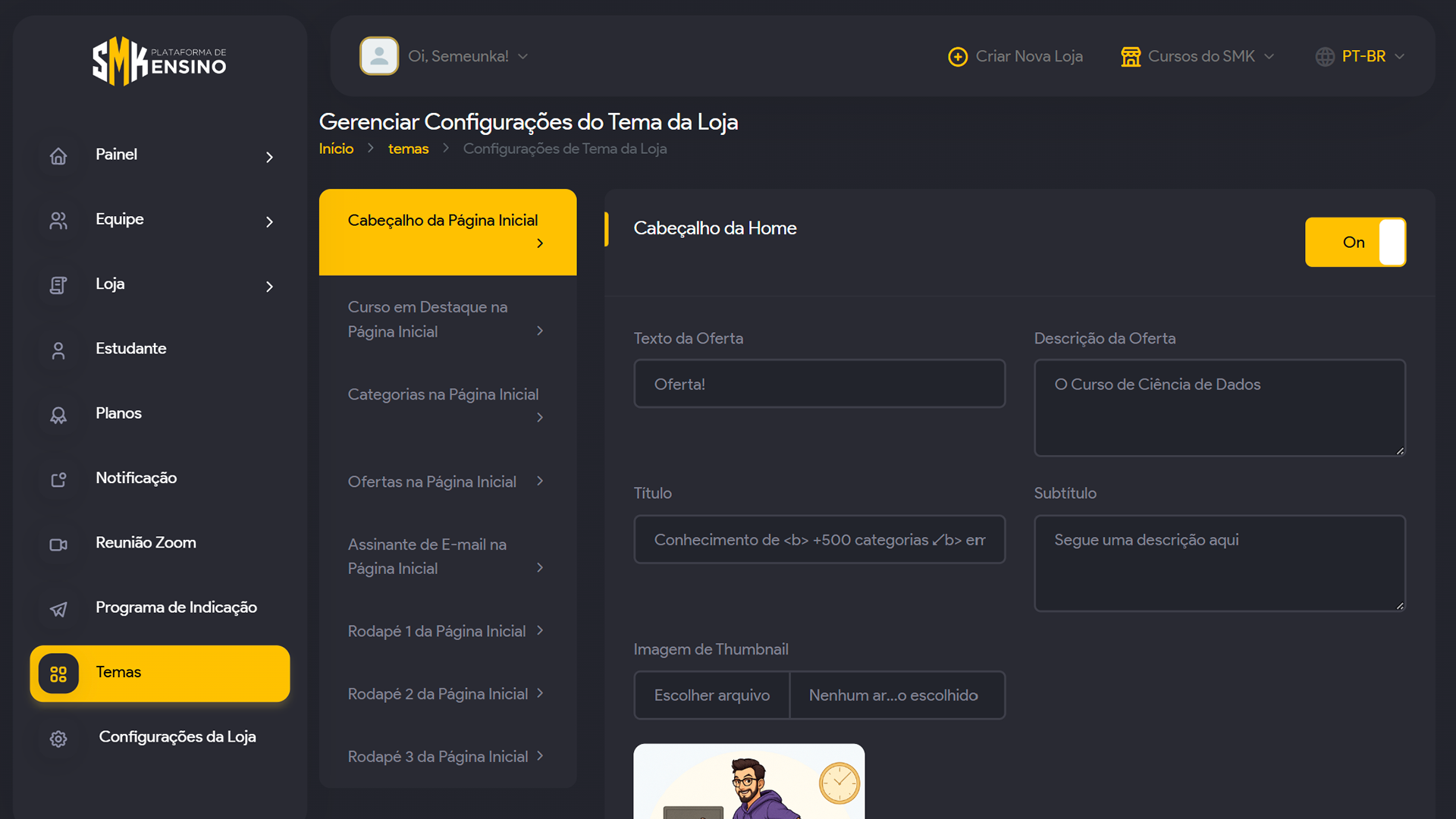
Task: Click the Planos badge icon
Action: tap(58, 415)
